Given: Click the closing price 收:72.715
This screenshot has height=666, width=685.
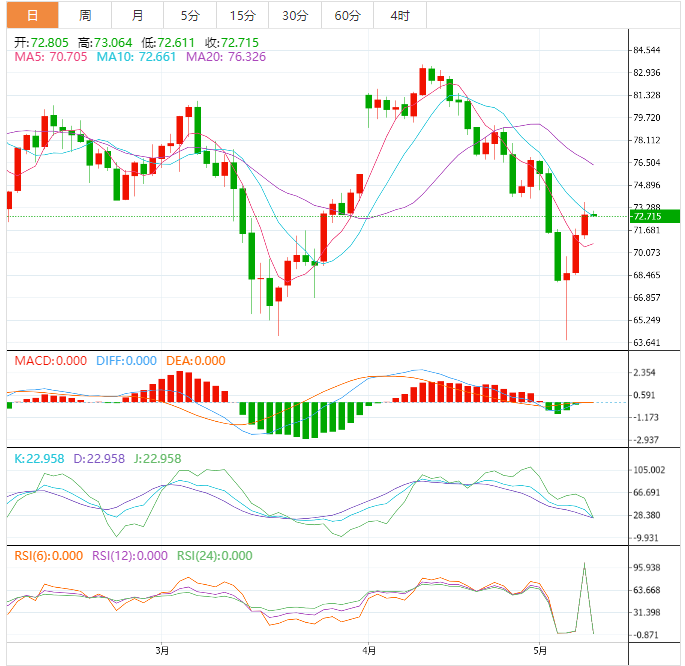Looking at the screenshot, I should [x=232, y=43].
